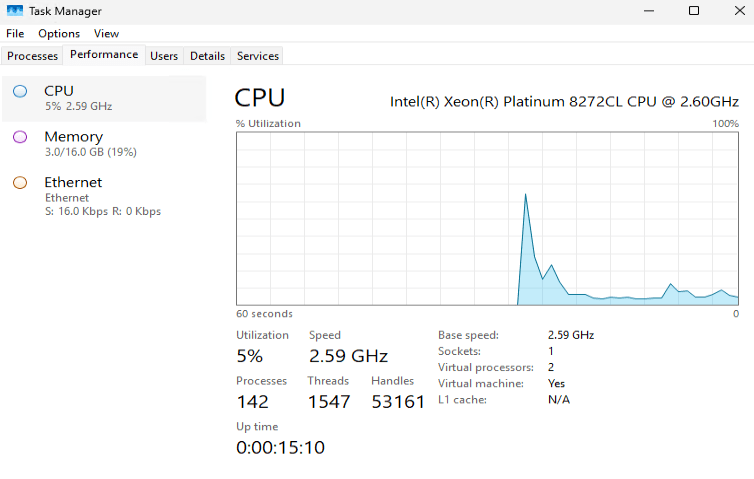Click the Task Manager app icon in title bar

[15, 11]
